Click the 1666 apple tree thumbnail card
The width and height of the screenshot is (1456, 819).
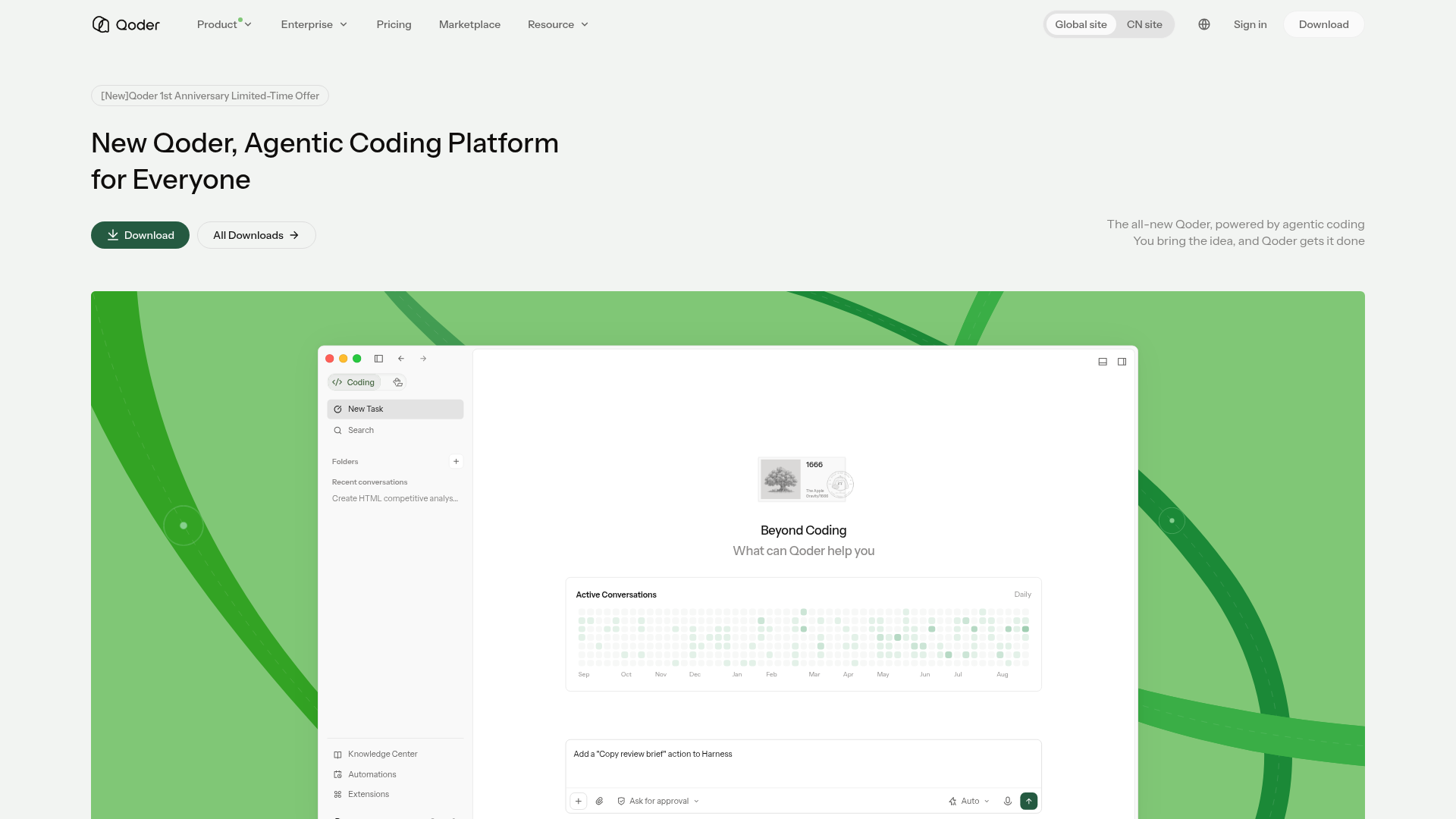coord(805,479)
